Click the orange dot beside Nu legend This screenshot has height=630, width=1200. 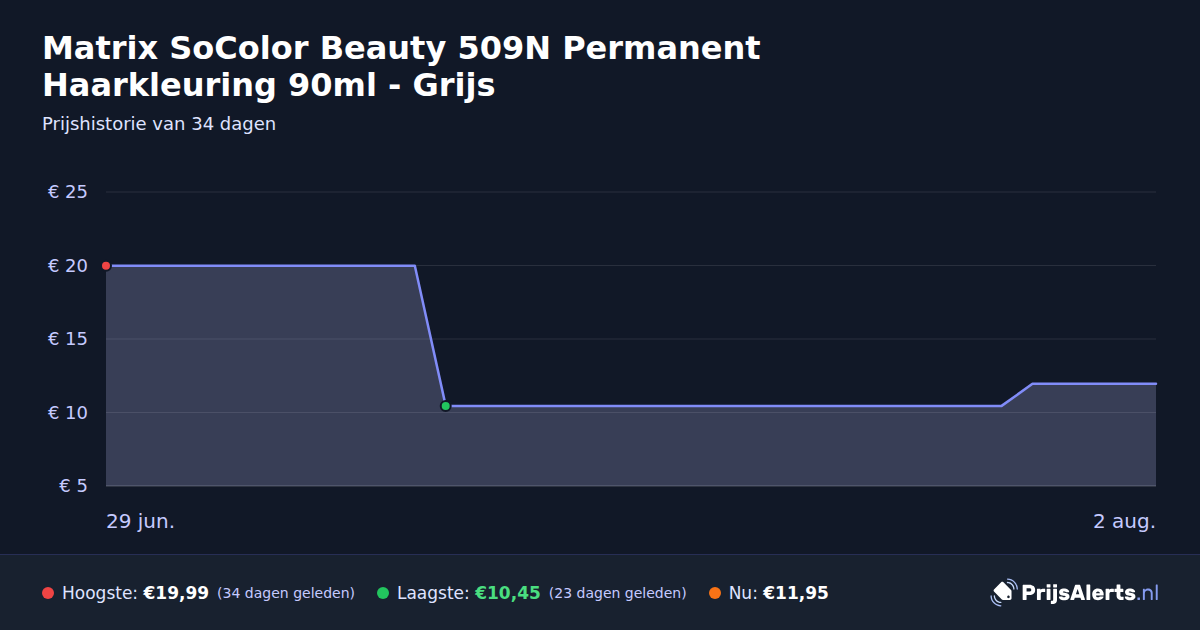point(715,593)
